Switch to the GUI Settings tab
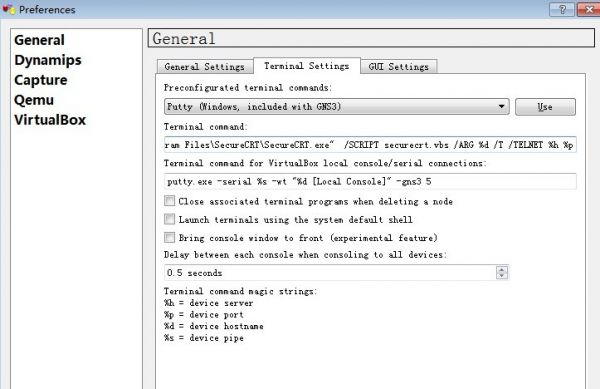Screen dimensions: 600x389 (x=398, y=67)
